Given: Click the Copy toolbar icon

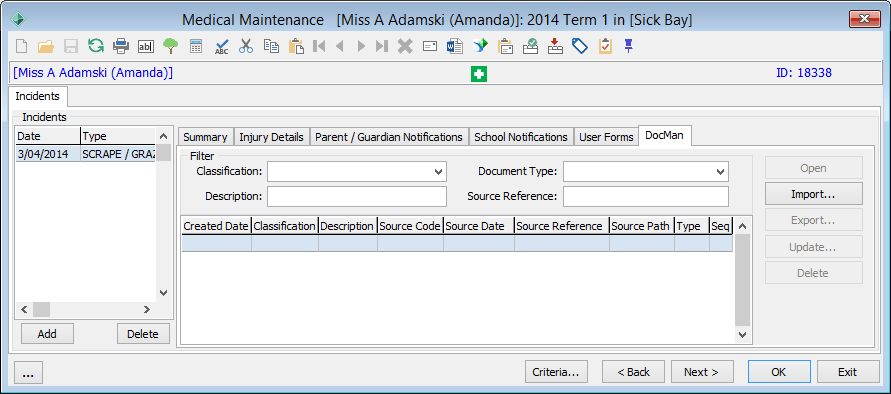Looking at the screenshot, I should pyautogui.click(x=271, y=47).
